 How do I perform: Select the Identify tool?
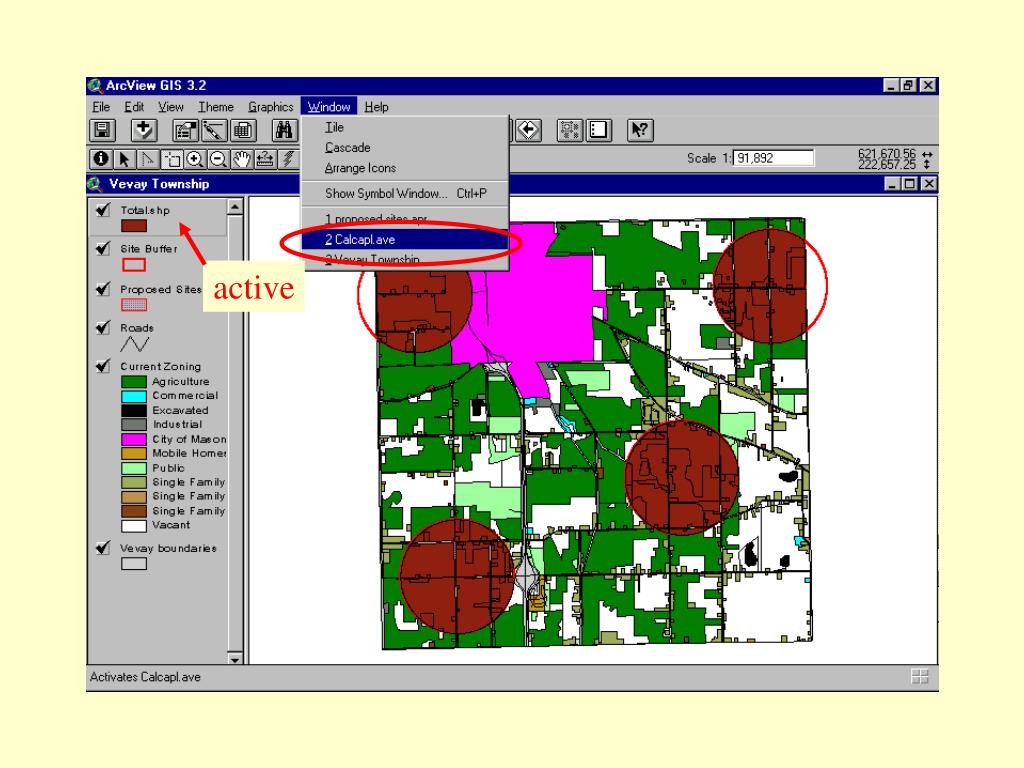(101, 159)
